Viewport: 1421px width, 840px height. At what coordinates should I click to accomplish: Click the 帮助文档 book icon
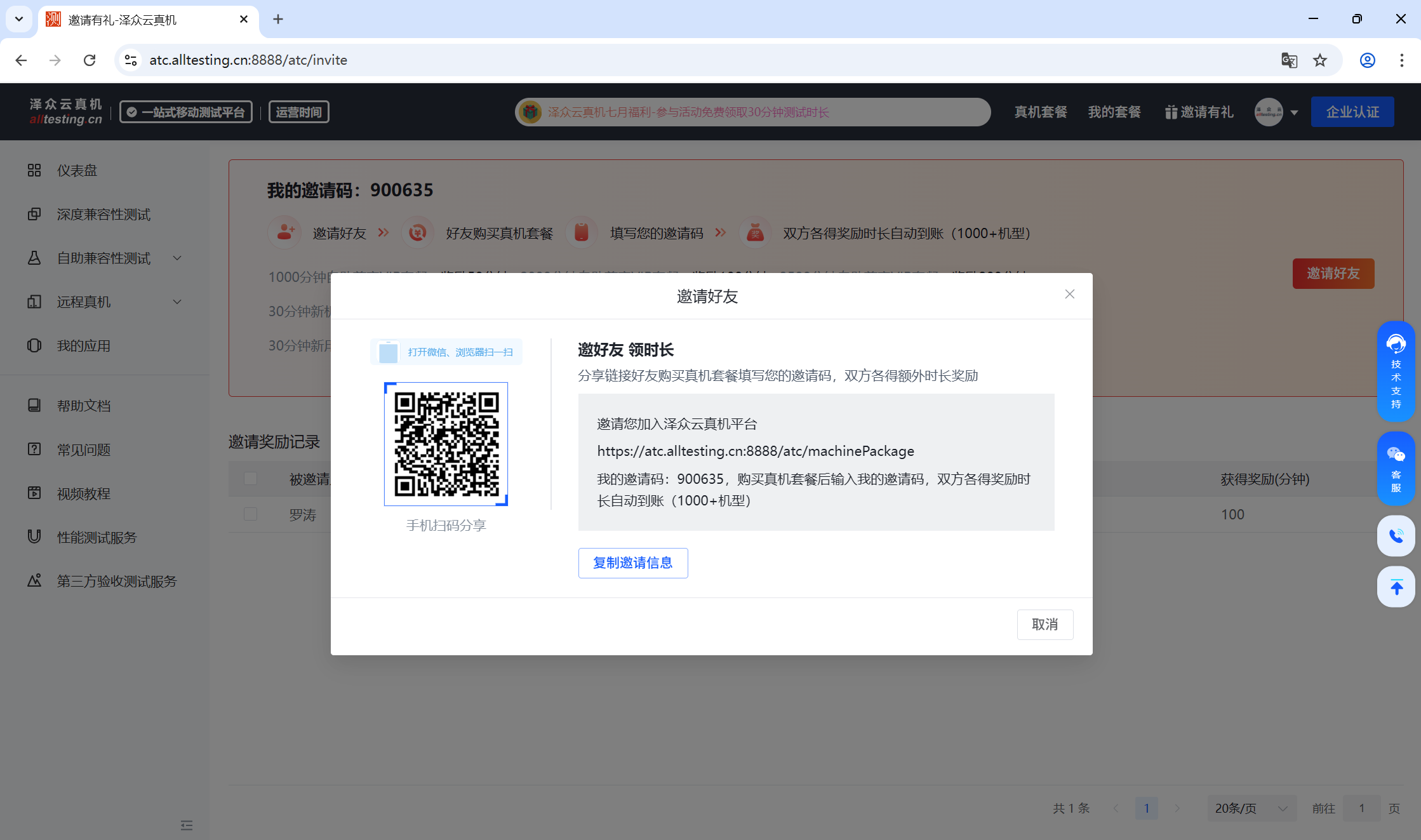click(x=34, y=405)
